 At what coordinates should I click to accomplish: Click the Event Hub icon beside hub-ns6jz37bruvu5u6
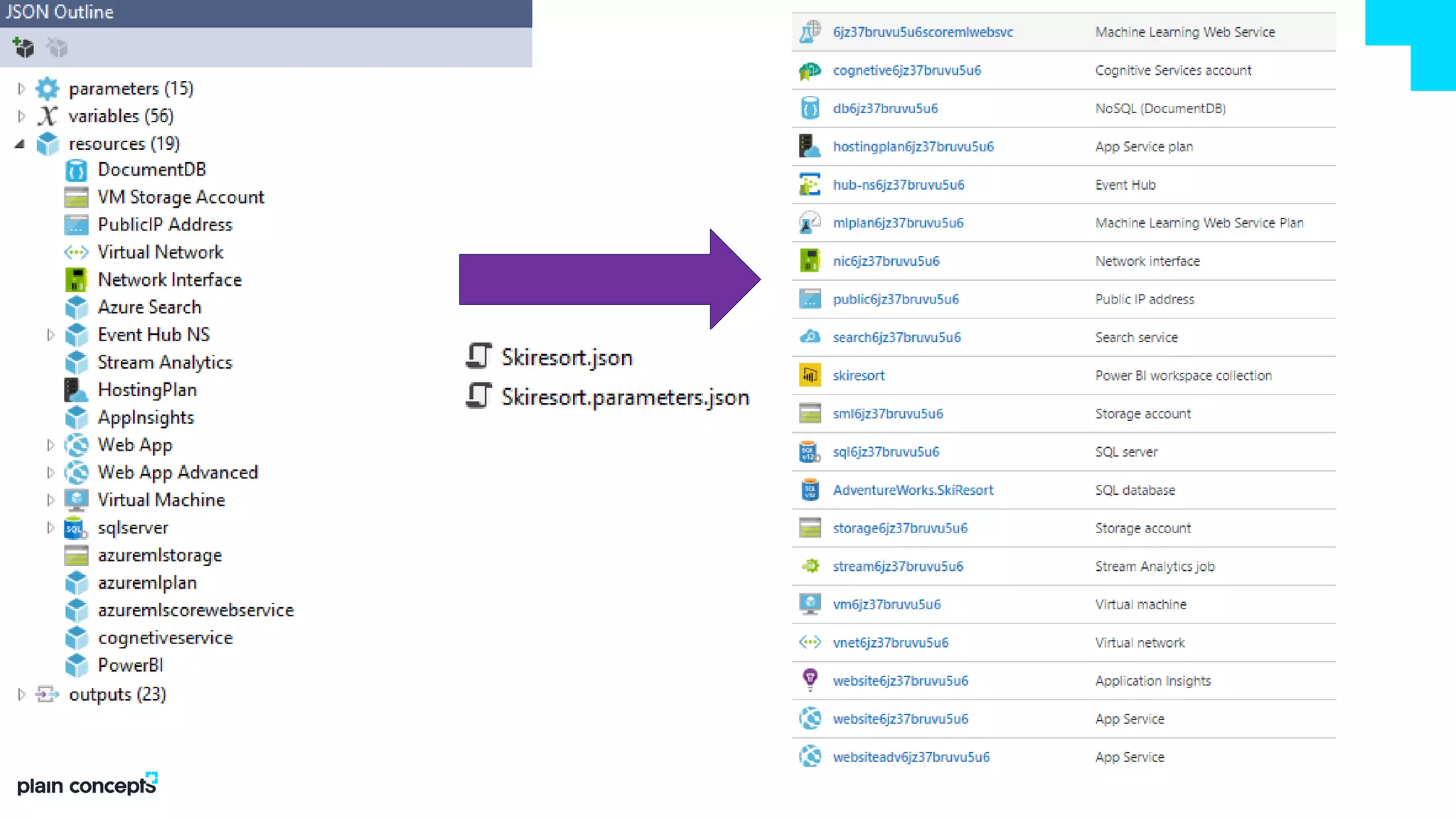810,185
